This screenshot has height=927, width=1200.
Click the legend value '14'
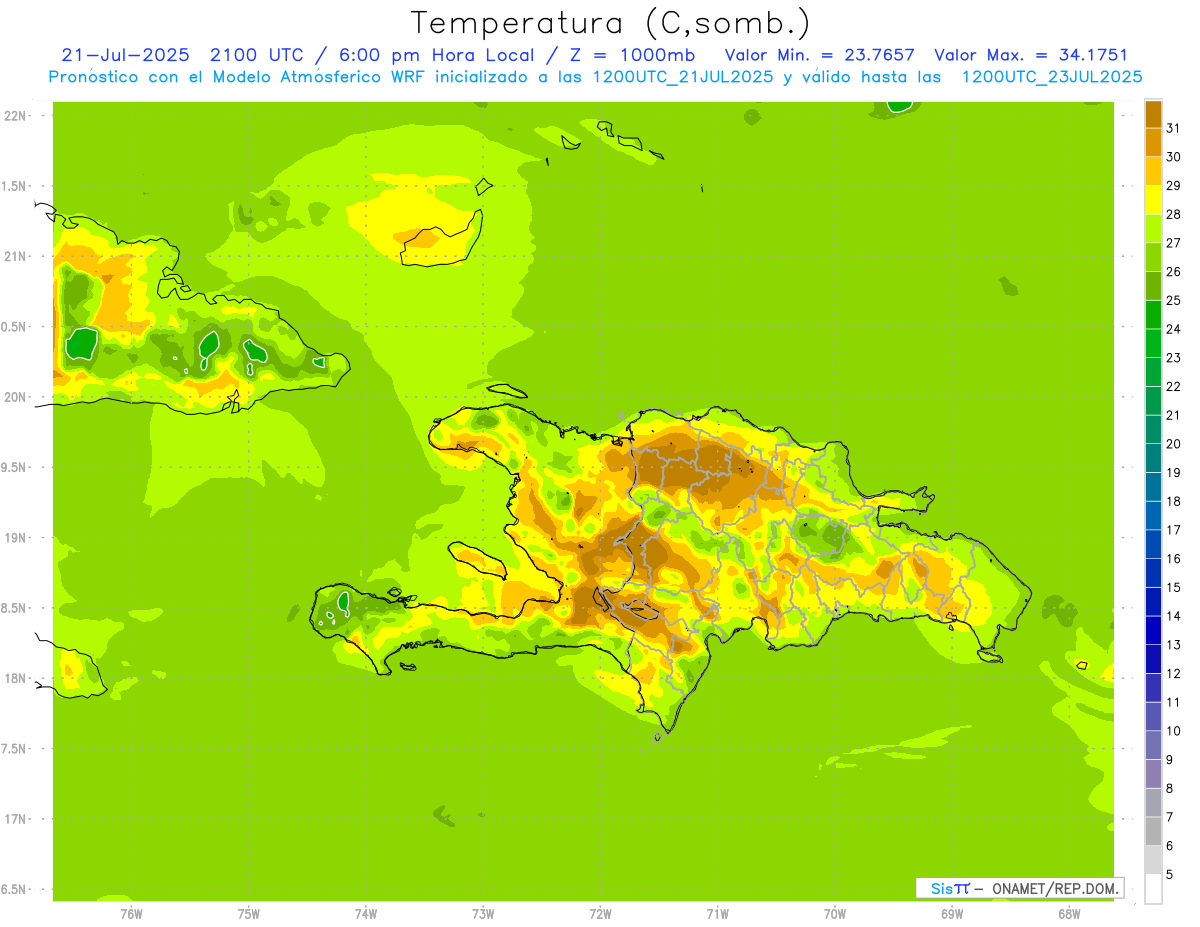[x=1173, y=616]
